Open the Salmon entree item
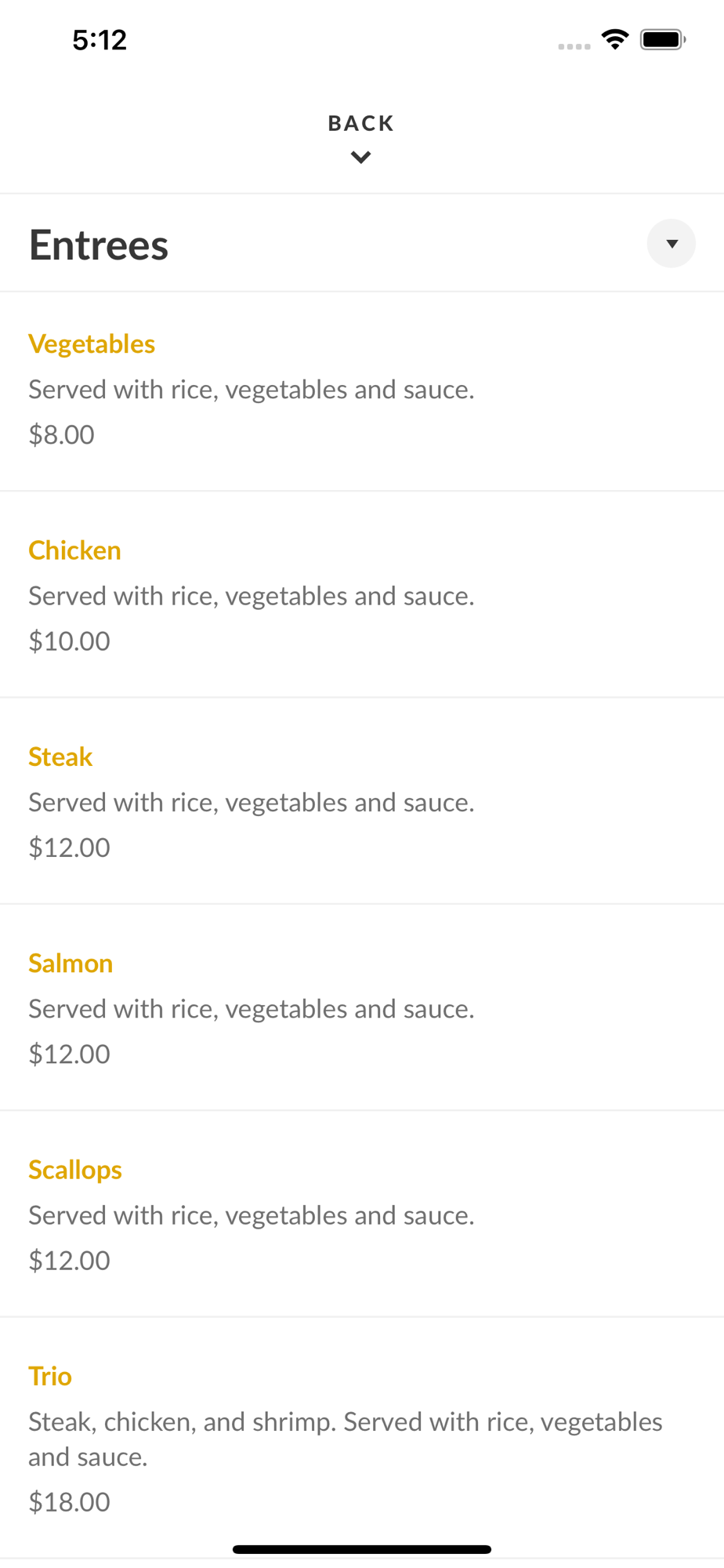This screenshot has height=1568, width=724. pyautogui.click(x=362, y=1007)
